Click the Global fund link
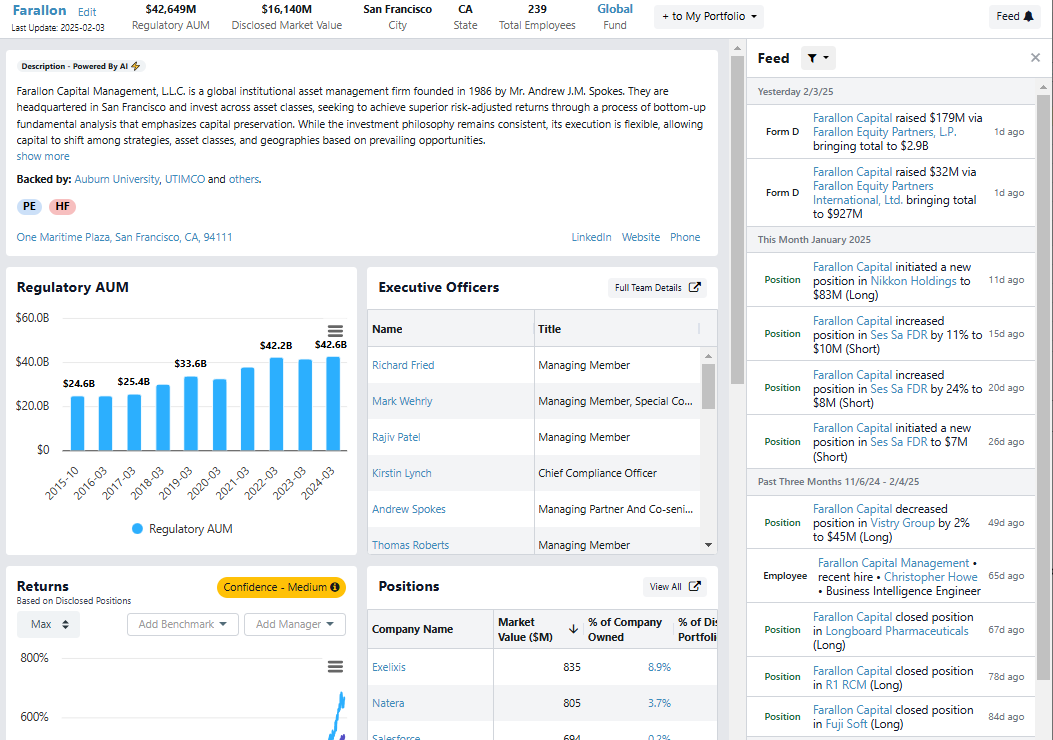 click(615, 9)
